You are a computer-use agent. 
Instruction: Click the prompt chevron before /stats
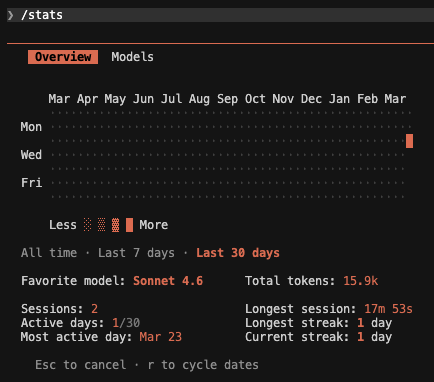click(x=11, y=15)
